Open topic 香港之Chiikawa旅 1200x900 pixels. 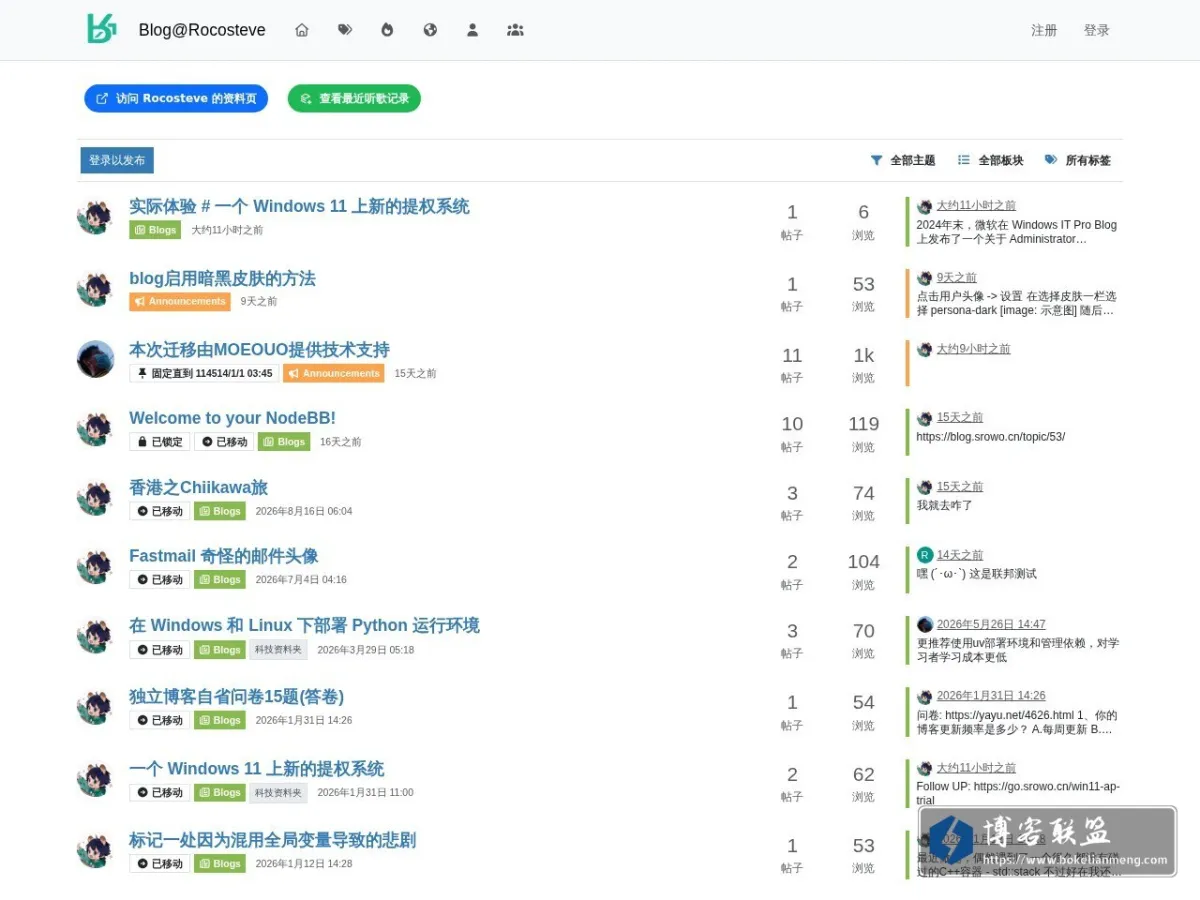pyautogui.click(x=198, y=487)
